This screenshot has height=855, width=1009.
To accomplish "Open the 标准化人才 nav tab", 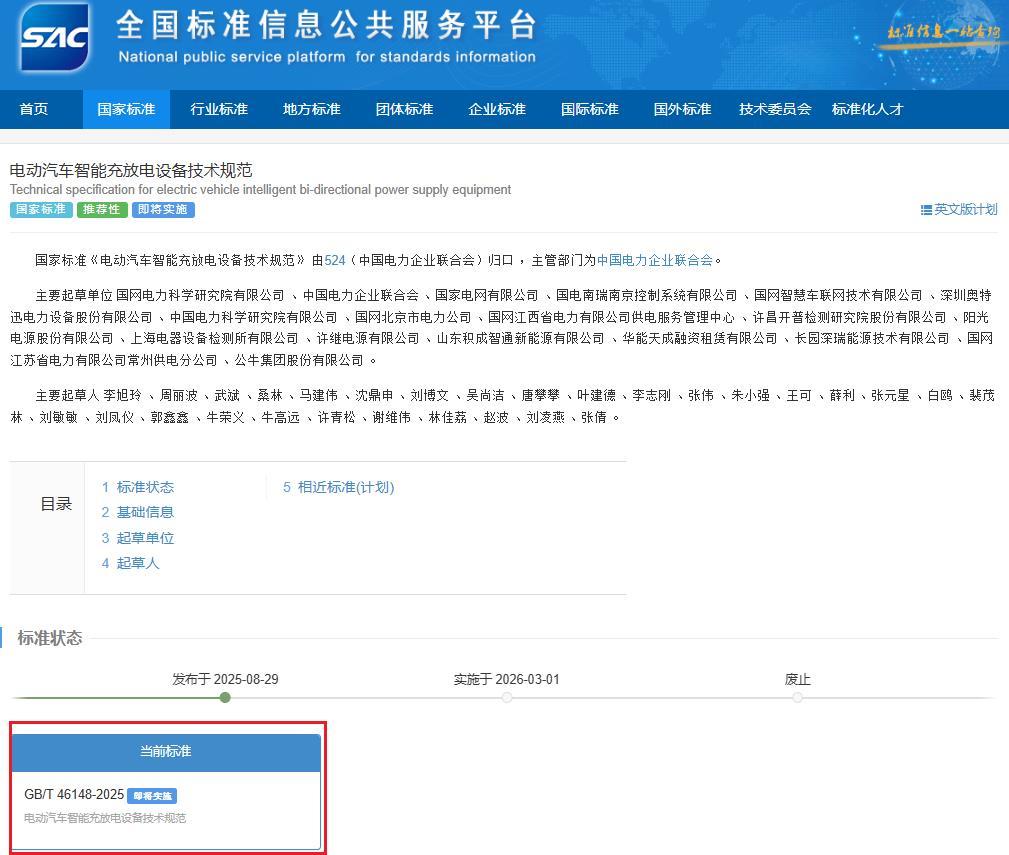I will (x=867, y=109).
